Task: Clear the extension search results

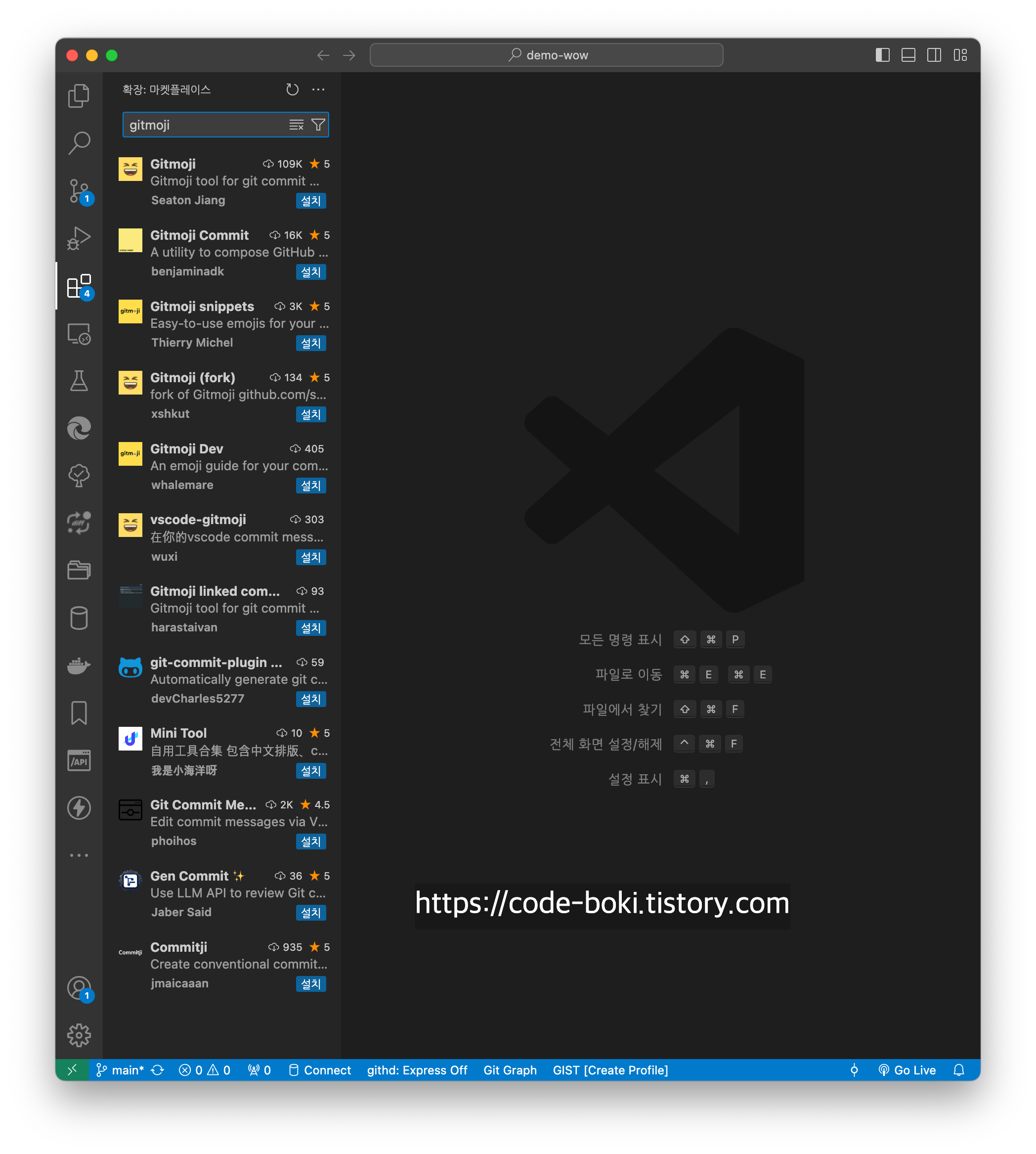Action: pos(296,125)
